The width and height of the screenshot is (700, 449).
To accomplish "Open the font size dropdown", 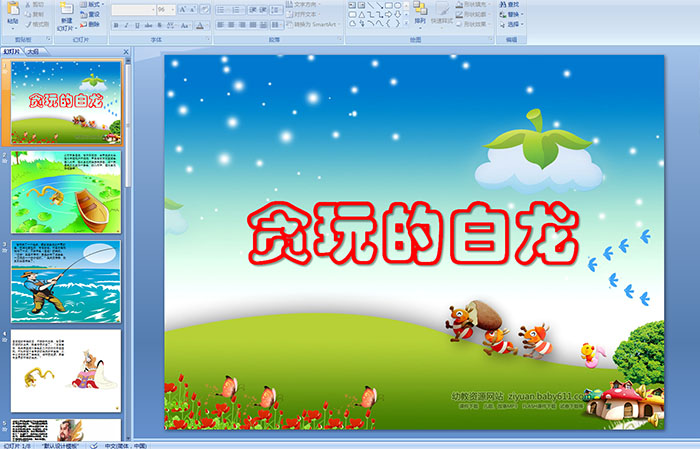I will click(x=172, y=9).
